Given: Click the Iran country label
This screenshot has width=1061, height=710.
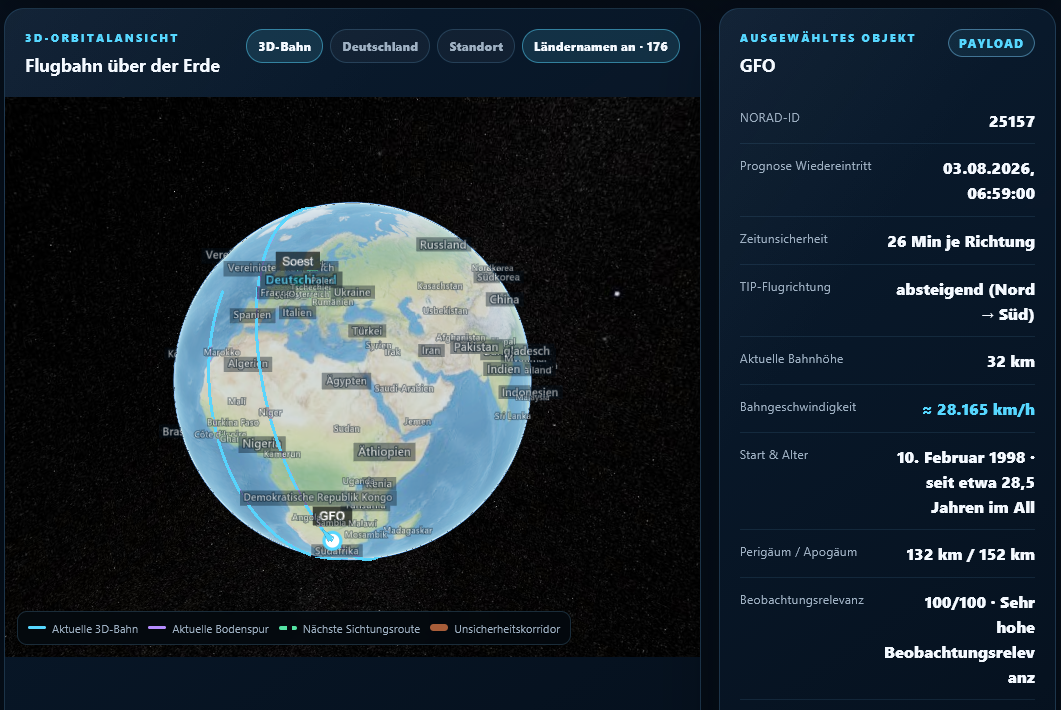Looking at the screenshot, I should [430, 350].
